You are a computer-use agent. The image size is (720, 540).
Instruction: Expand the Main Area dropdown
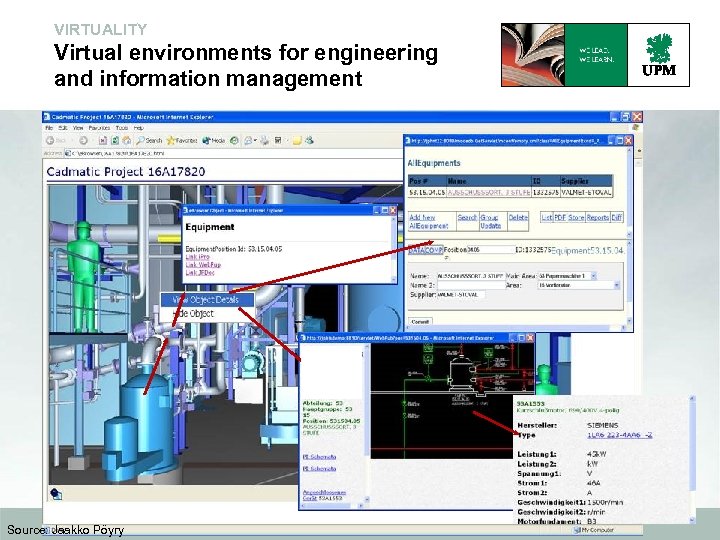593,276
